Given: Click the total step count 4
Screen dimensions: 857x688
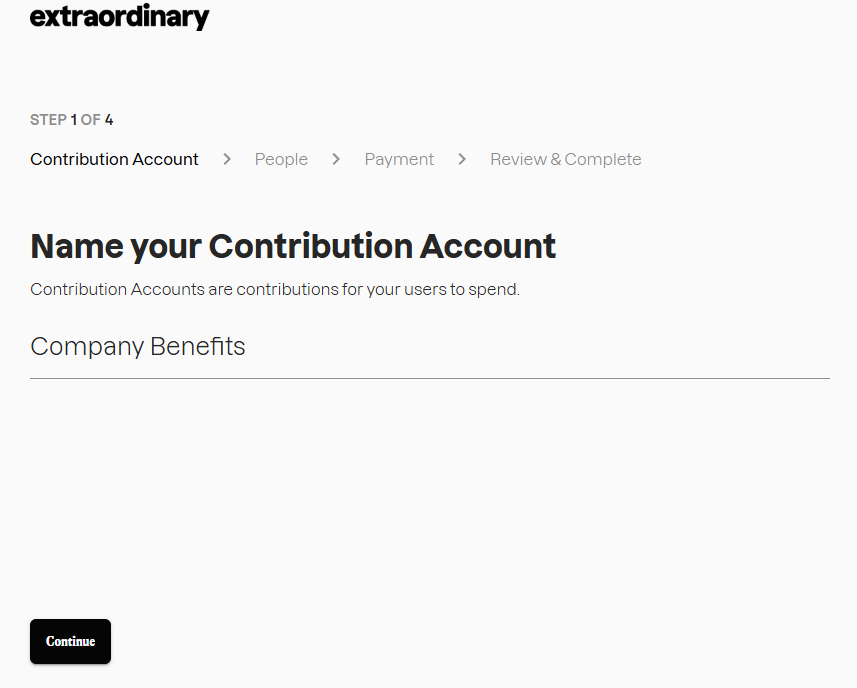Looking at the screenshot, I should tap(109, 120).
